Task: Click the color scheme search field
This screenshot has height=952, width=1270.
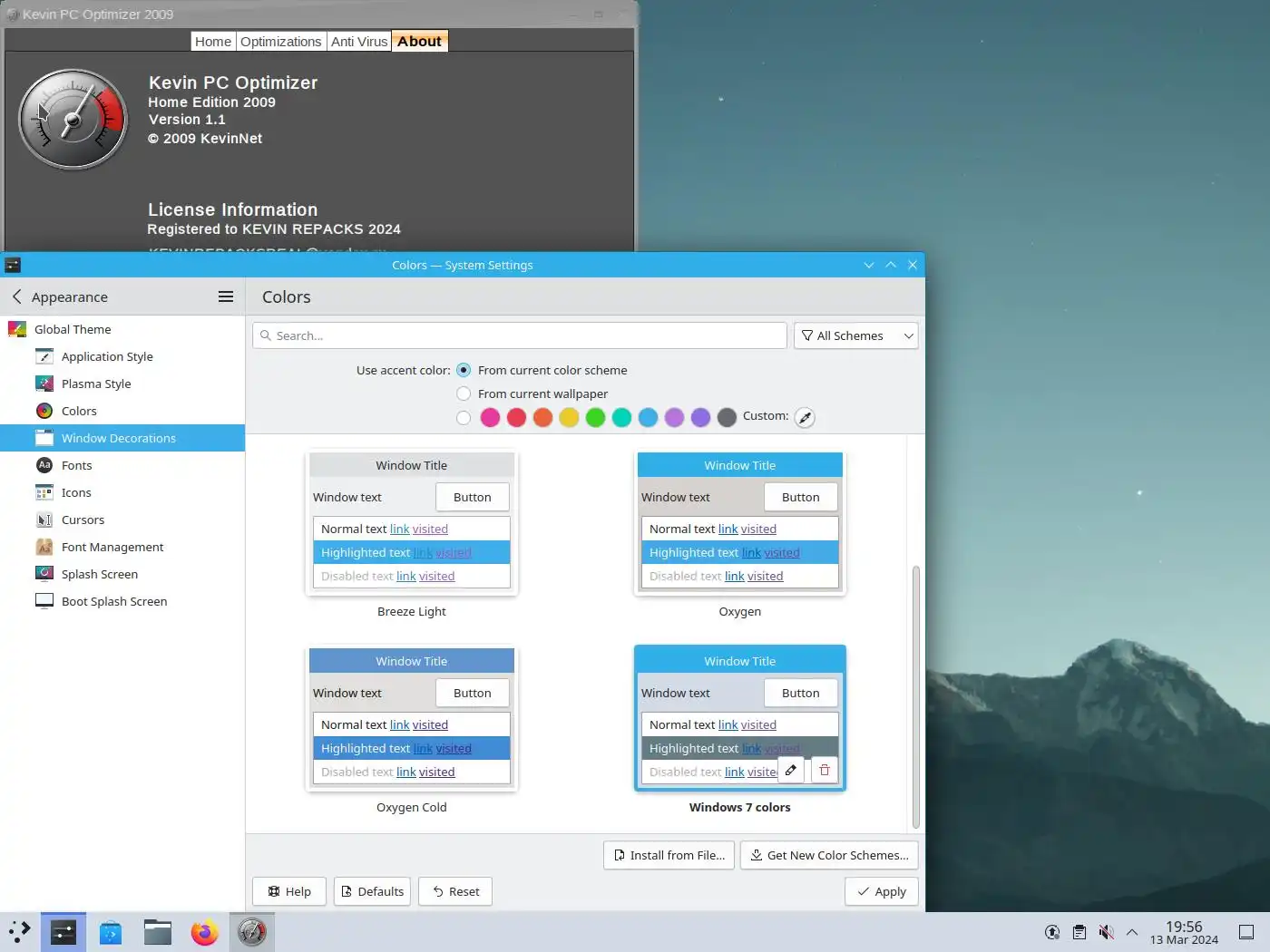Action: point(520,335)
